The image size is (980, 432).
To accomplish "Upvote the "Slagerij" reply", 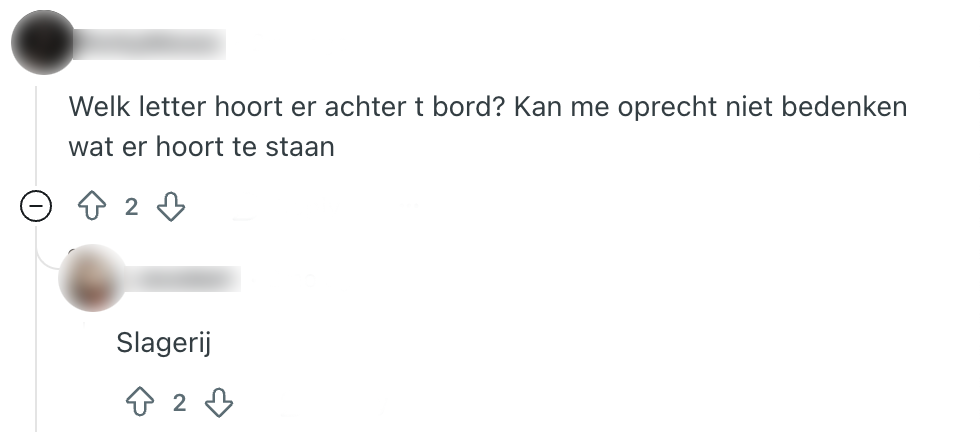I will 140,403.
